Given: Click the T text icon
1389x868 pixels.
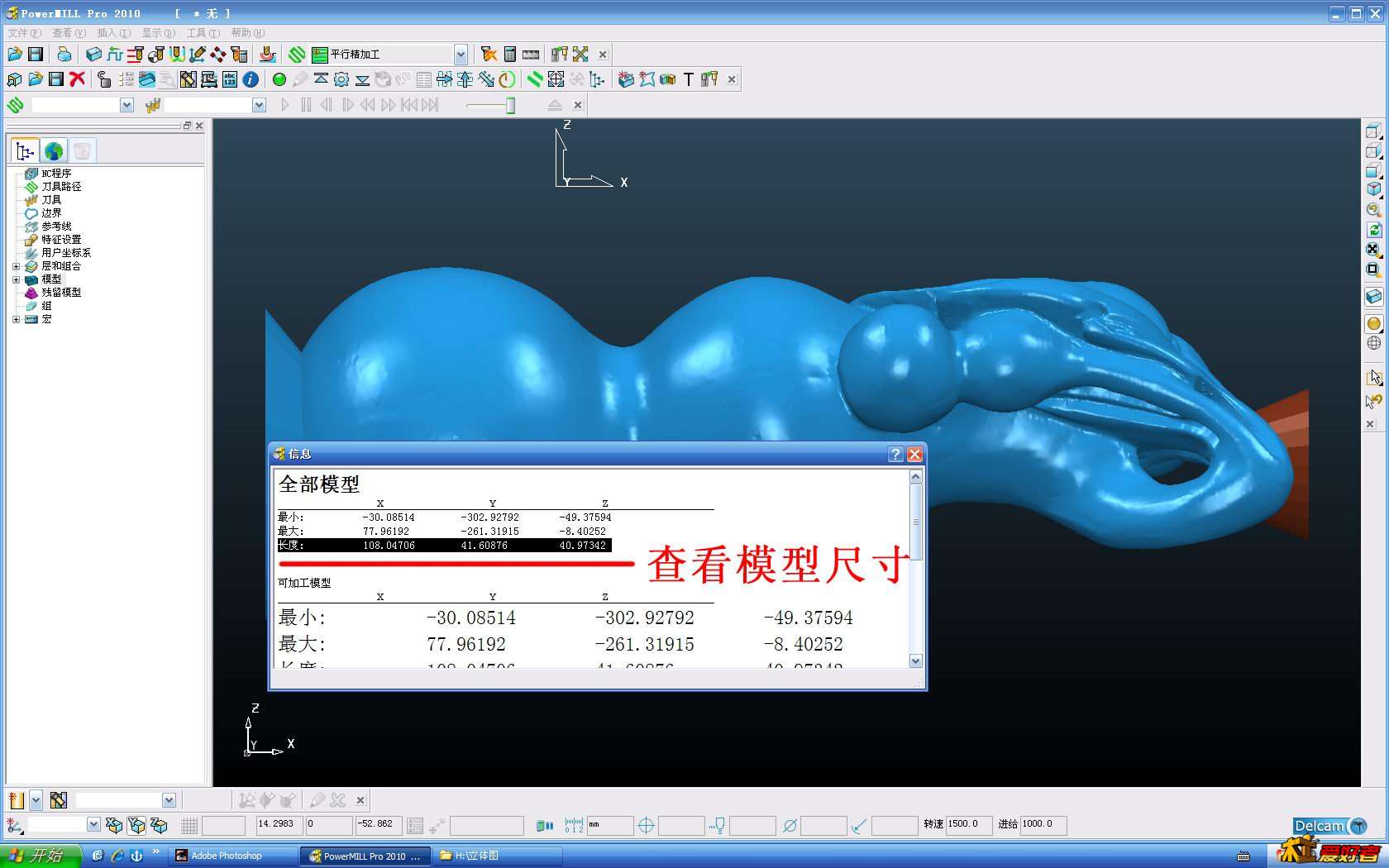Looking at the screenshot, I should point(688,79).
